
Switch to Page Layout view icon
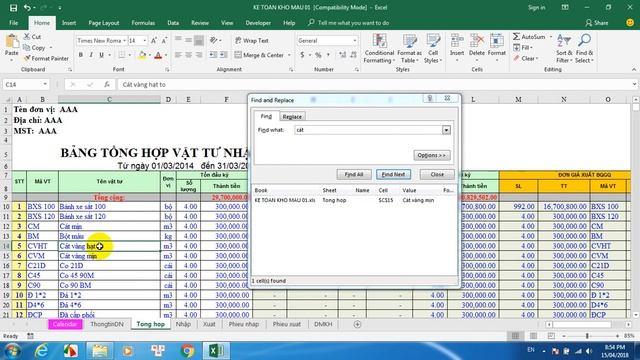(x=533, y=336)
